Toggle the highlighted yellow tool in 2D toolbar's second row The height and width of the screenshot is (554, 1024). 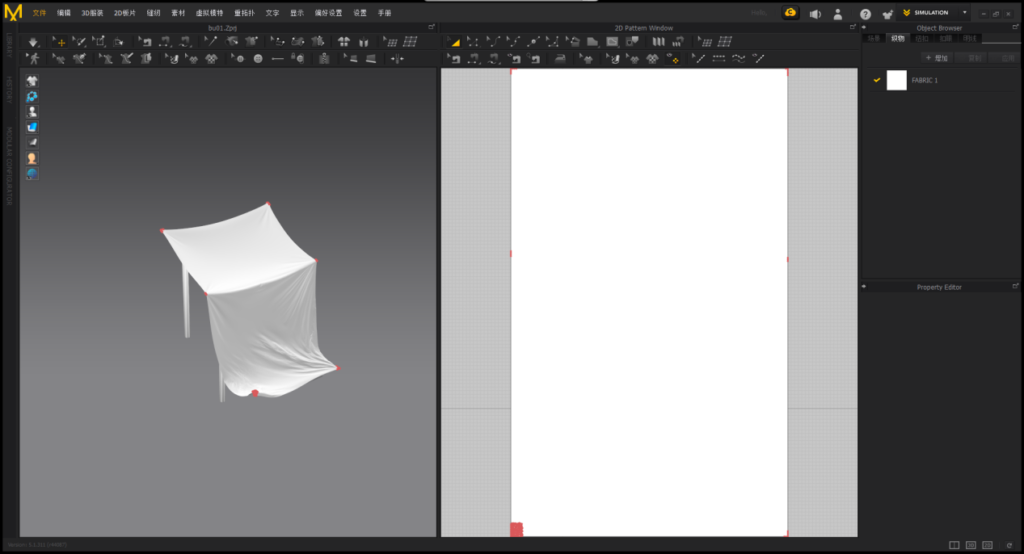[x=674, y=60]
